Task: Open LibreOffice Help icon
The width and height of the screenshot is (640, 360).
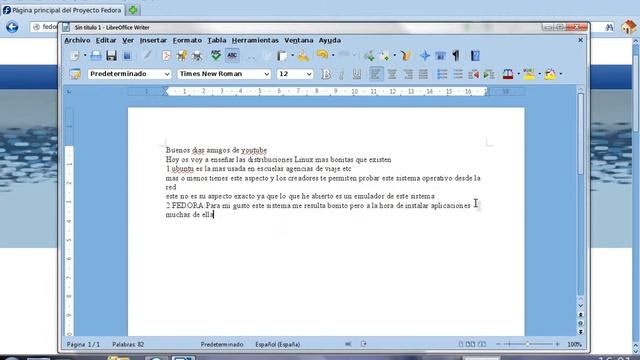Action: coord(475,56)
